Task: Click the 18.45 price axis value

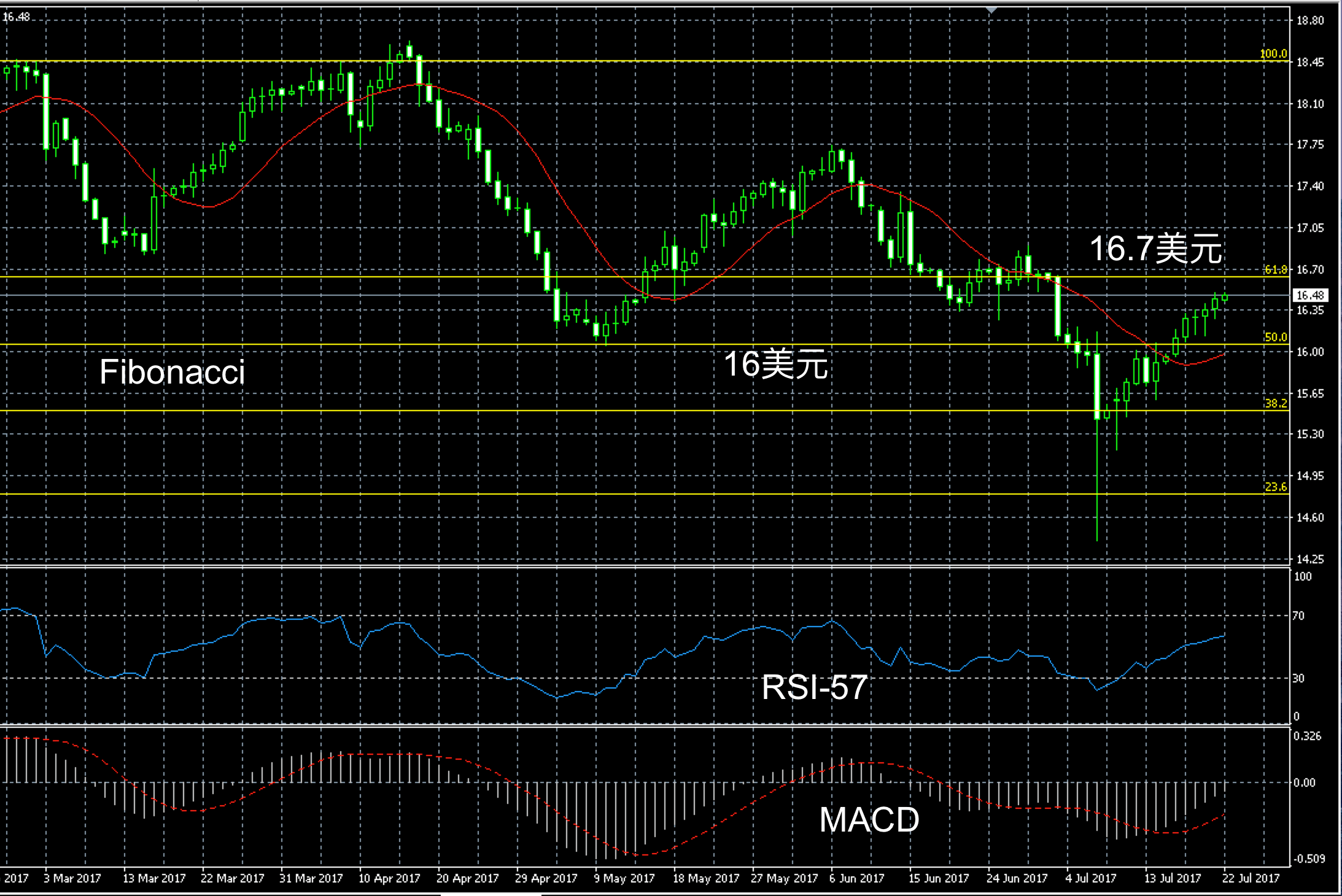Action: (x=1310, y=63)
